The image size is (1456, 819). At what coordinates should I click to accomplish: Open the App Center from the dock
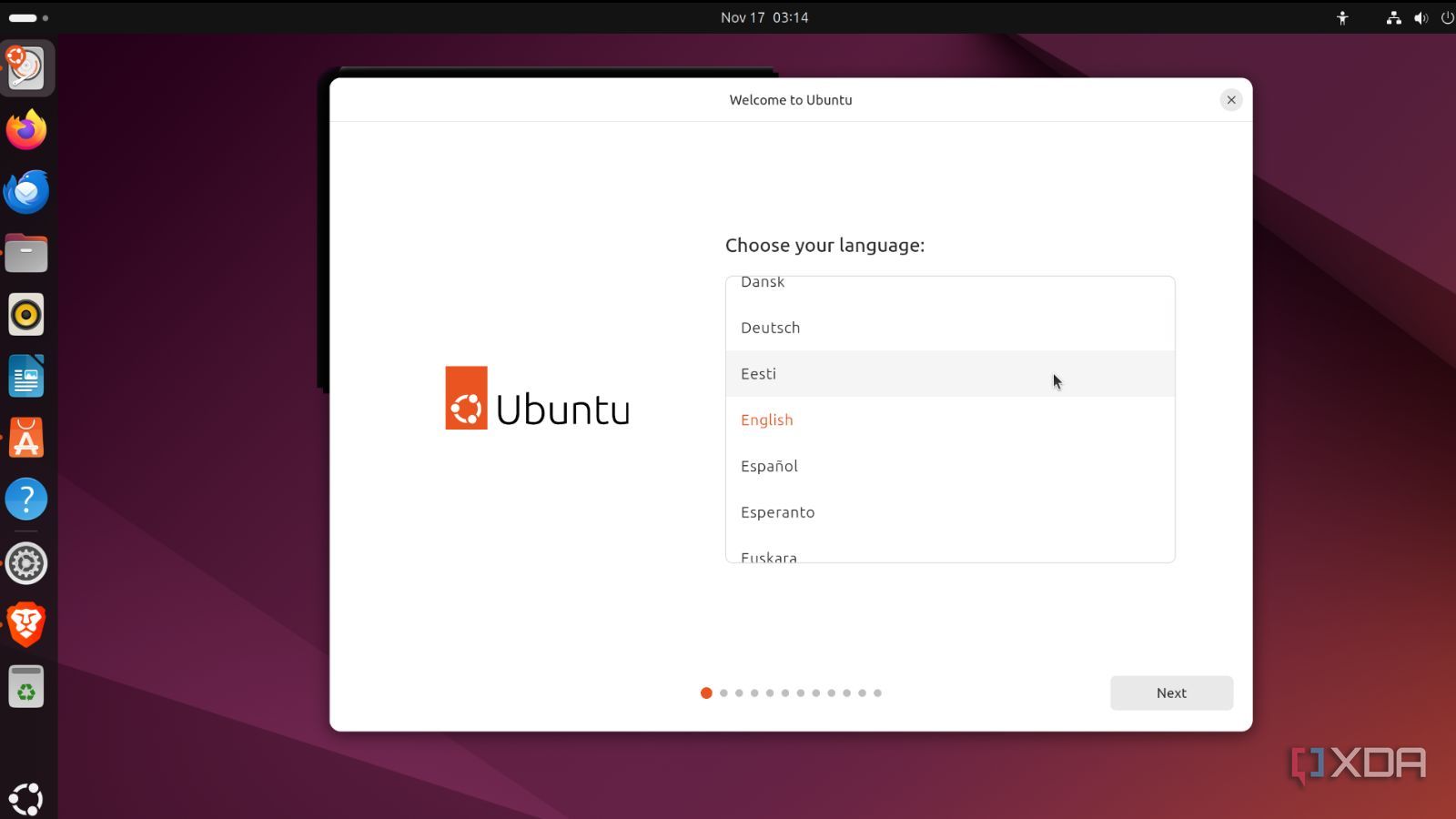click(26, 438)
